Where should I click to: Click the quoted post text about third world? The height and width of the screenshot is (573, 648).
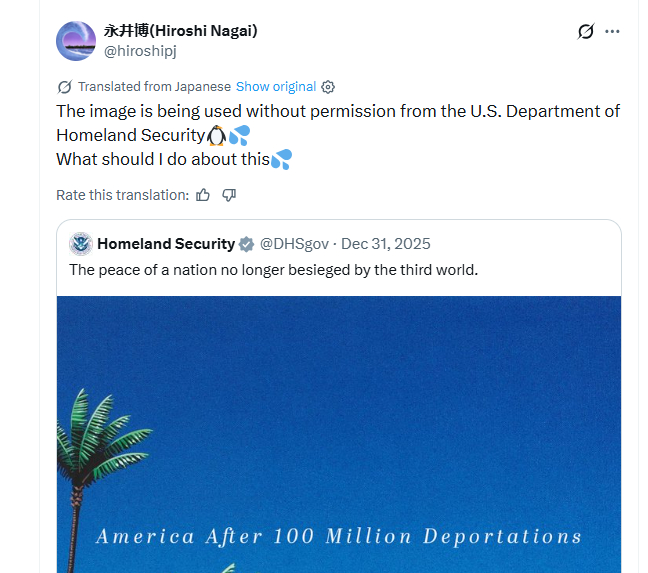[x=273, y=270]
